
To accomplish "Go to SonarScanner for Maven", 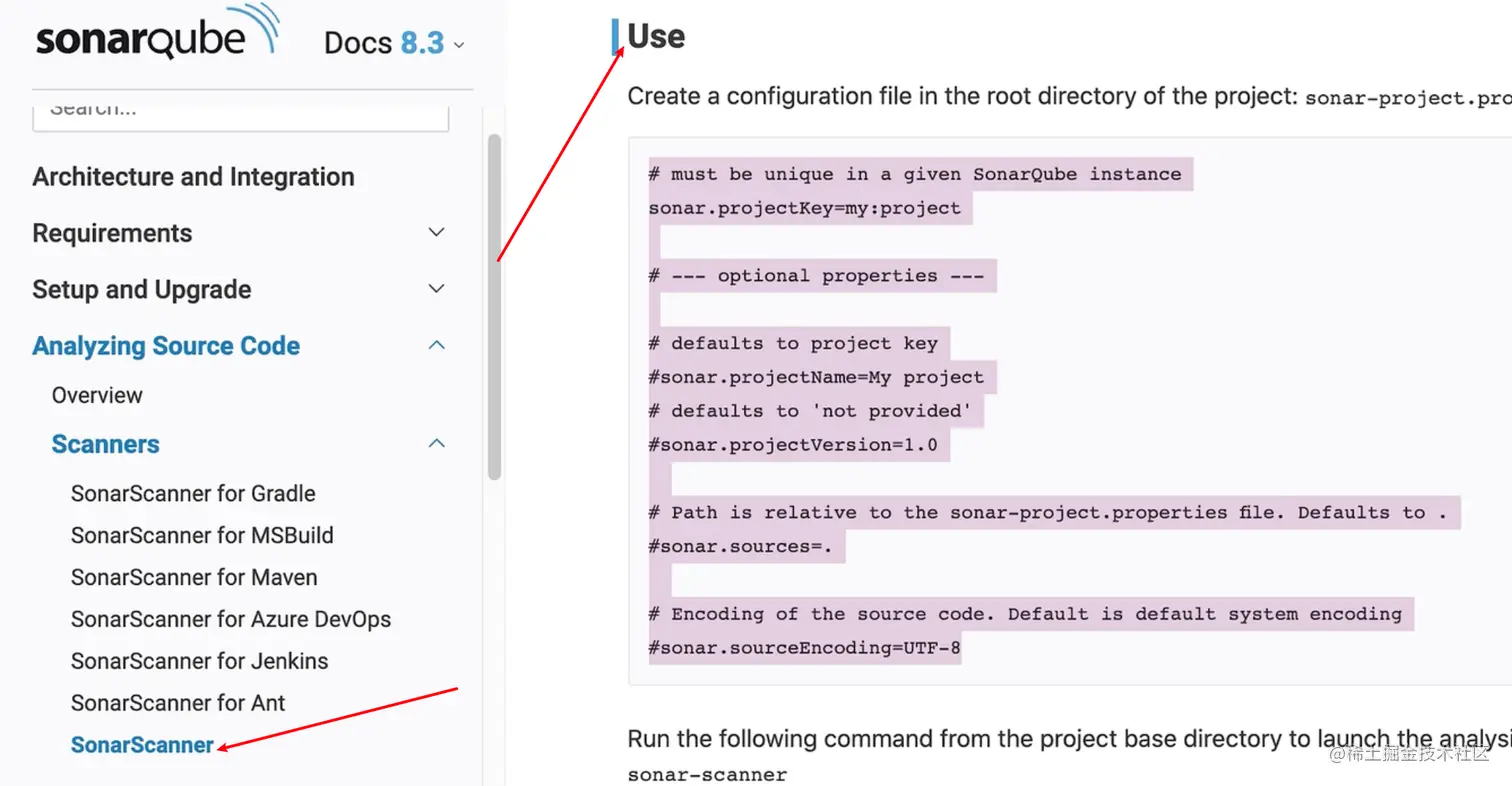I will click(194, 578).
